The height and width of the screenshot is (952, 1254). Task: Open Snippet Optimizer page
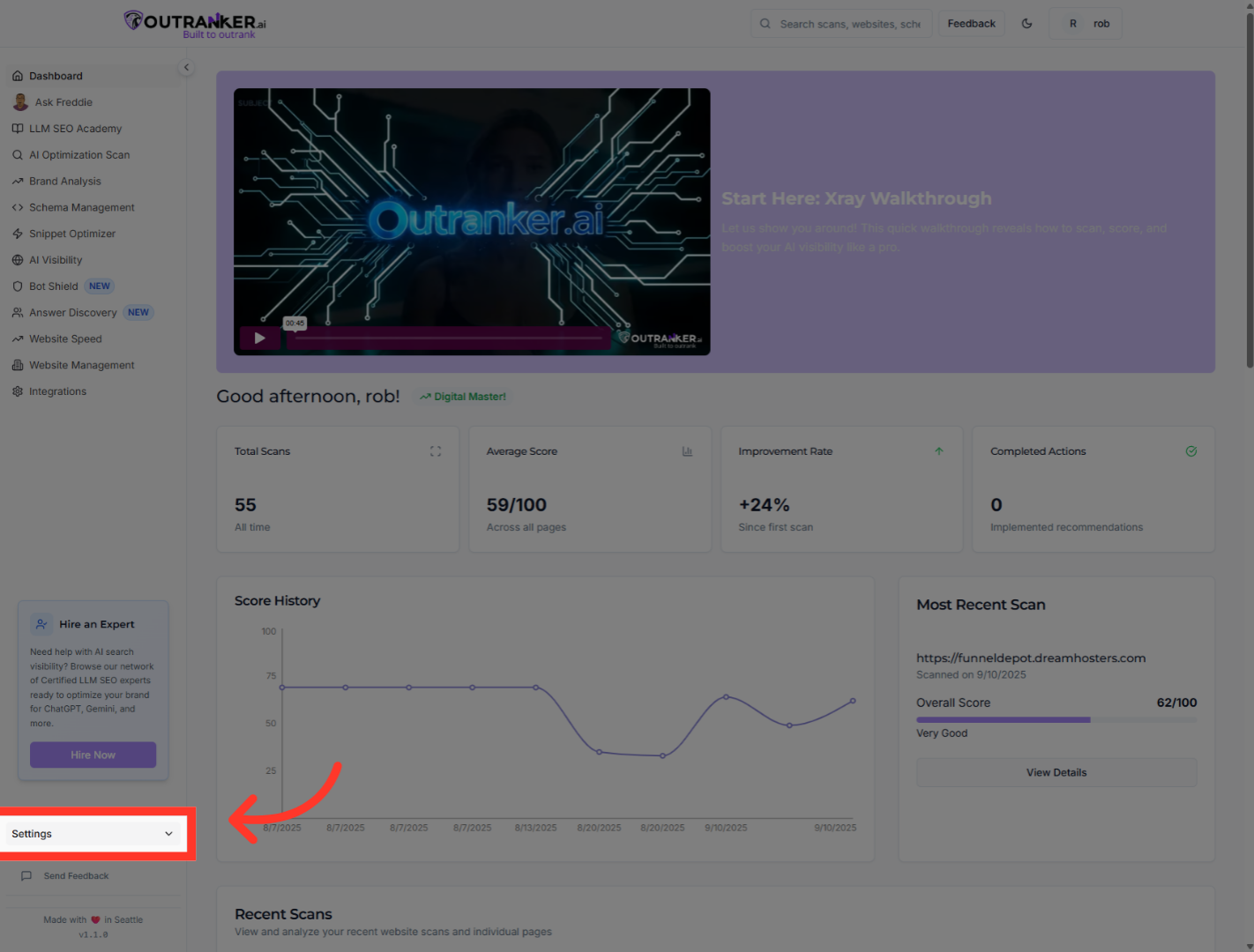[93, 234]
